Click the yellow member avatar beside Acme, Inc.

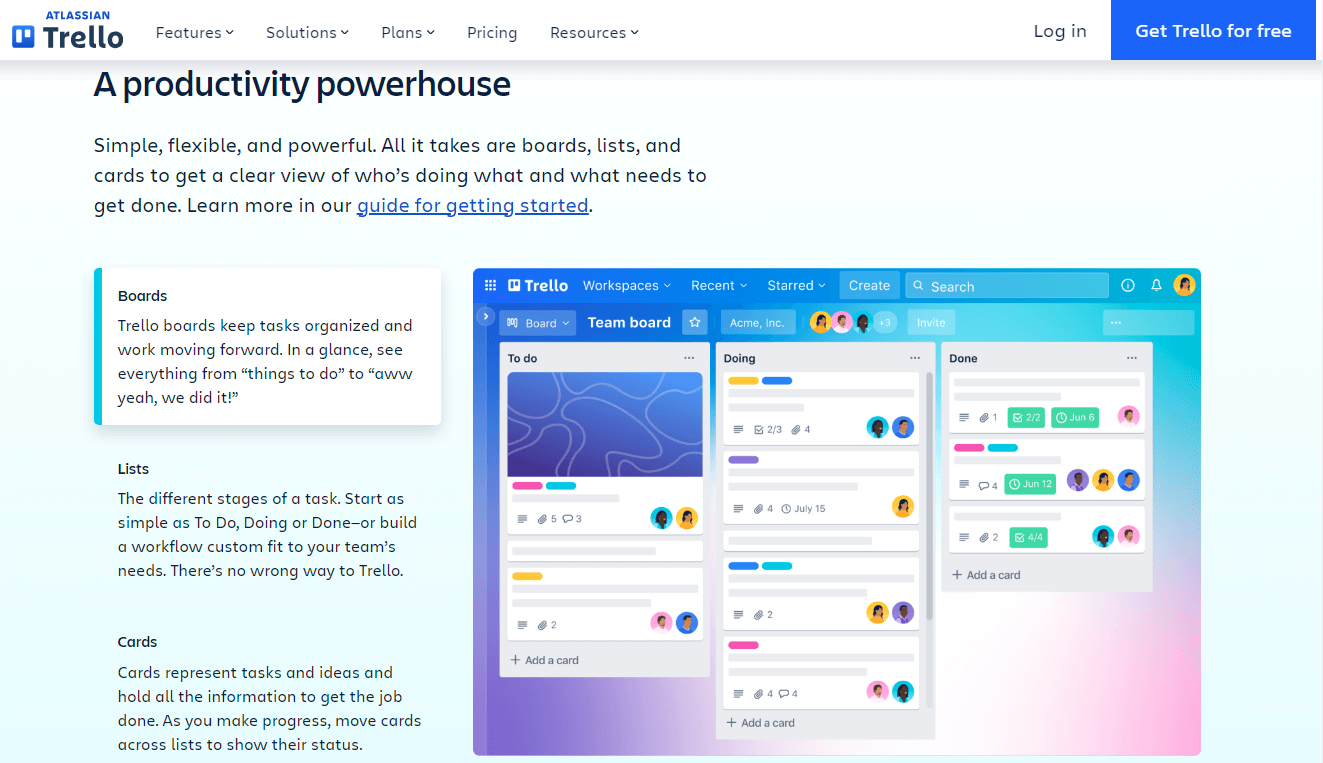[x=821, y=322]
